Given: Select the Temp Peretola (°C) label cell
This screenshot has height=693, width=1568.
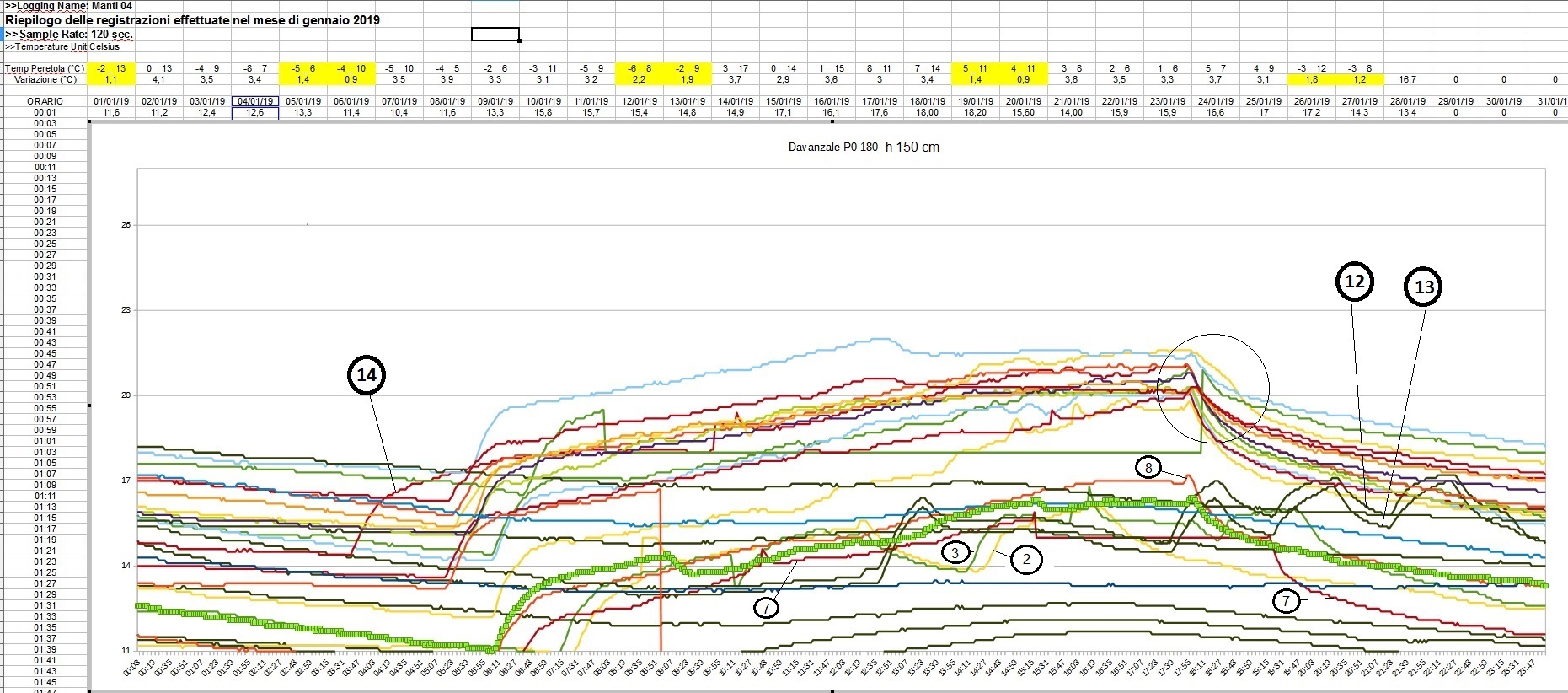Looking at the screenshot, I should (x=45, y=68).
